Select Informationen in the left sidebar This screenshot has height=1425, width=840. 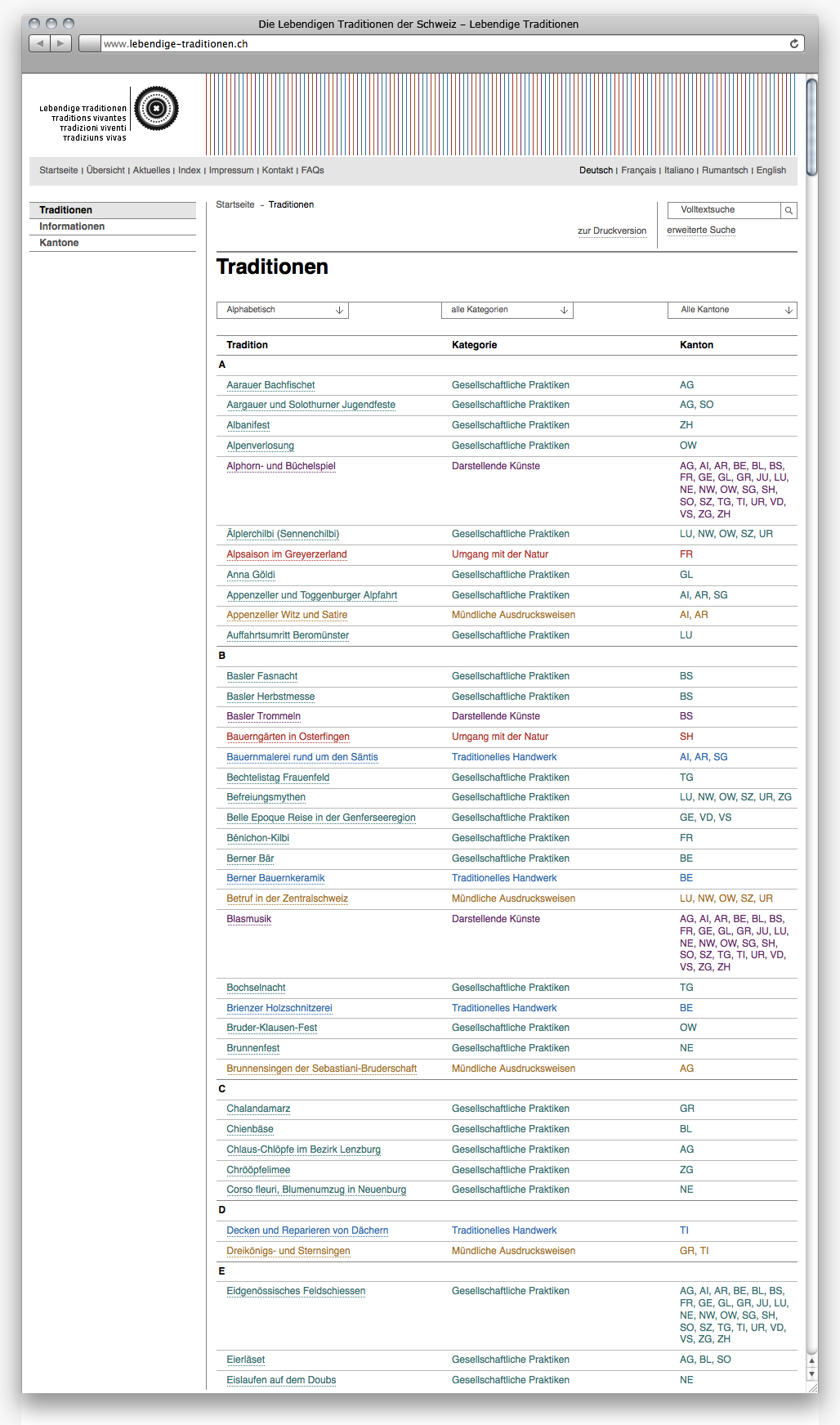click(x=113, y=226)
